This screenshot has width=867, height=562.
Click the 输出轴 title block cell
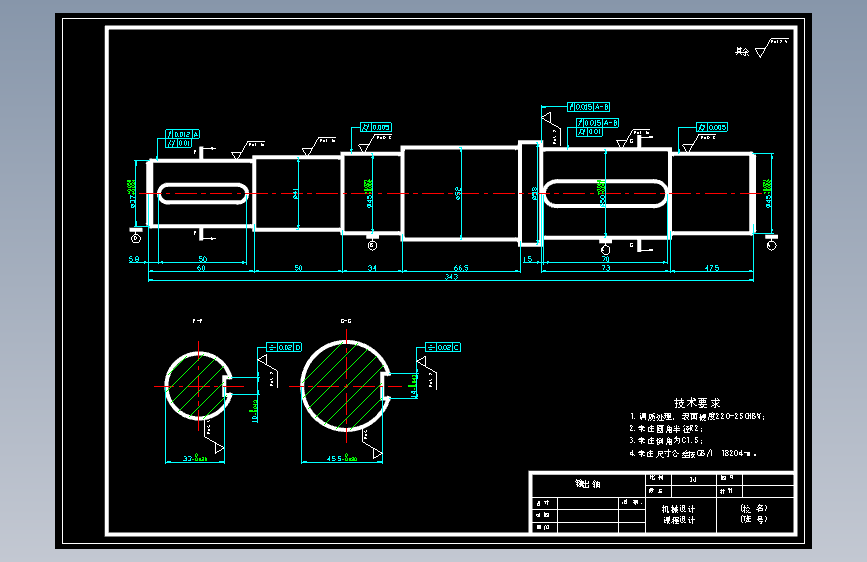coord(588,484)
